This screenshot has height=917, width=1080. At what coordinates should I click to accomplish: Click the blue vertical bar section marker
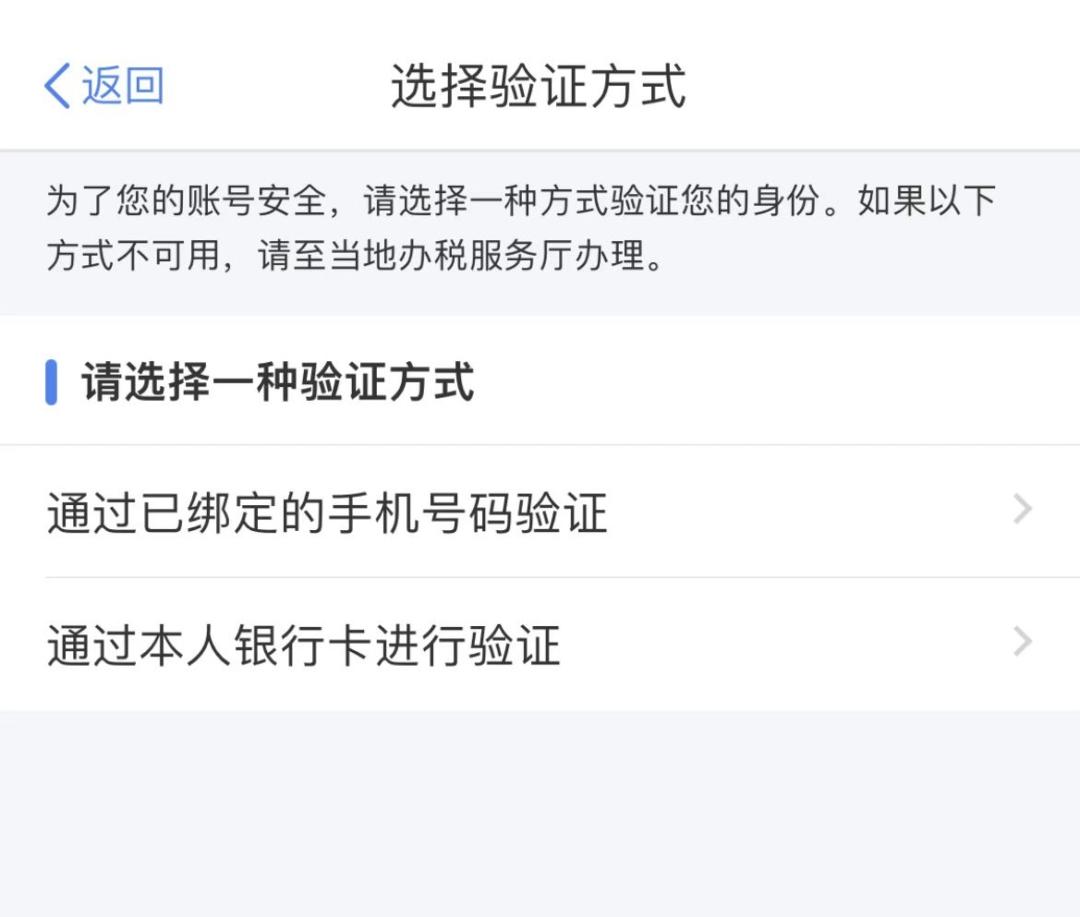49,381
